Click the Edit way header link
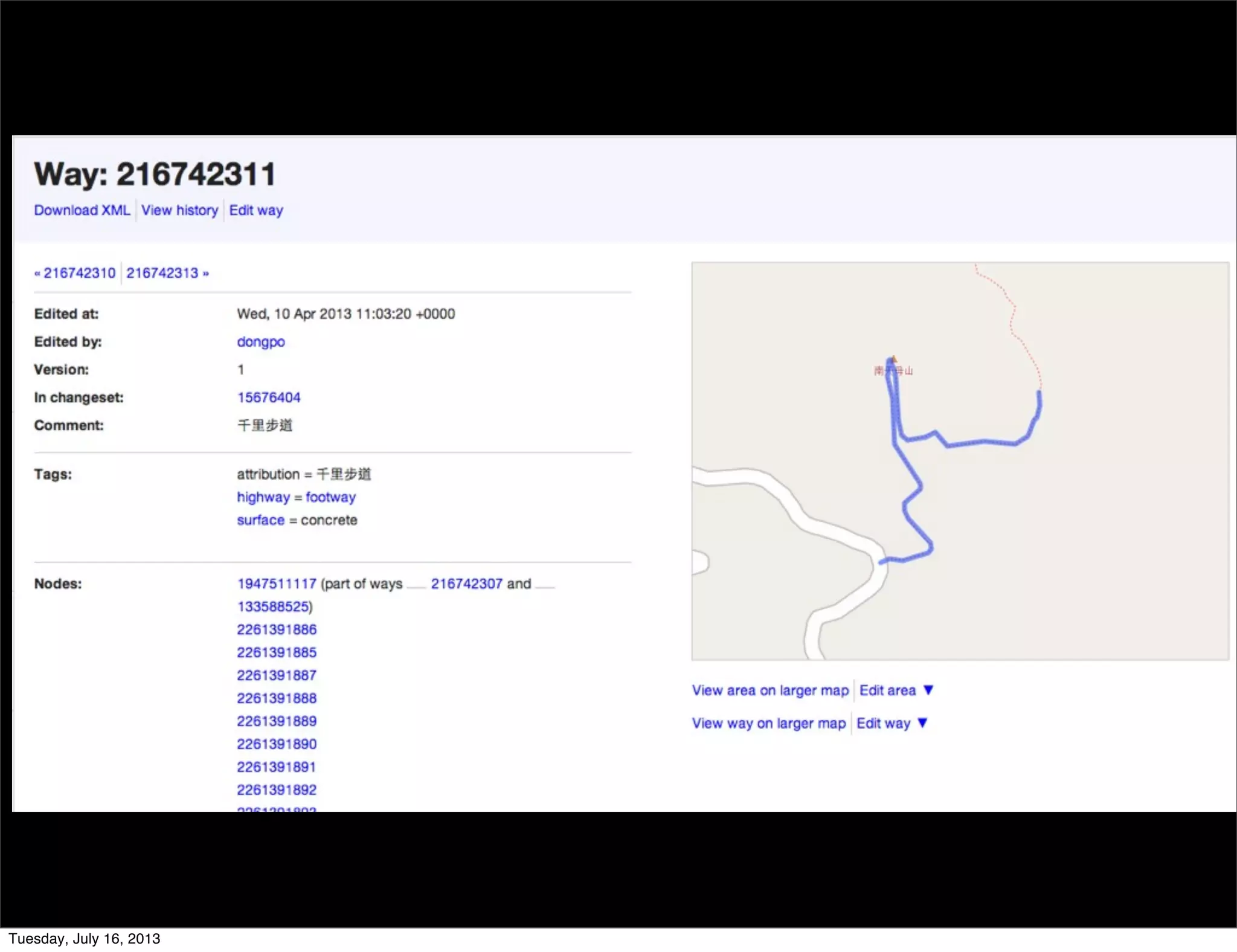 256,210
